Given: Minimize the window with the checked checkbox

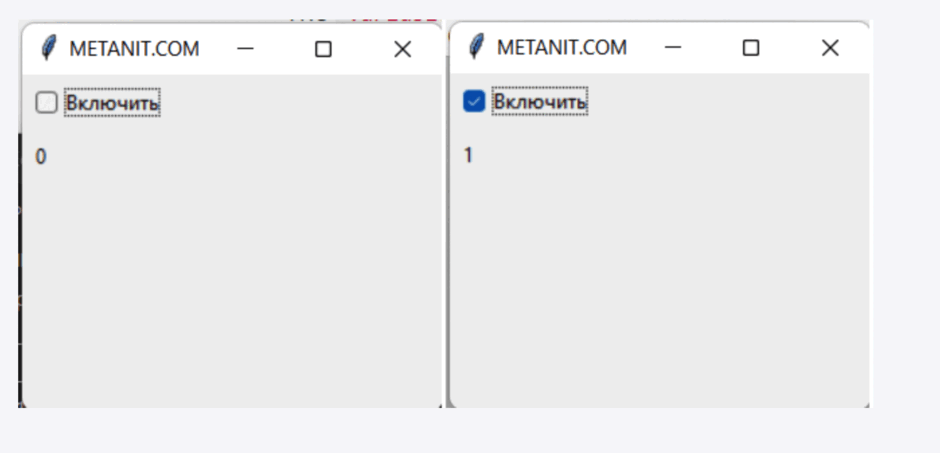Looking at the screenshot, I should pos(673,47).
